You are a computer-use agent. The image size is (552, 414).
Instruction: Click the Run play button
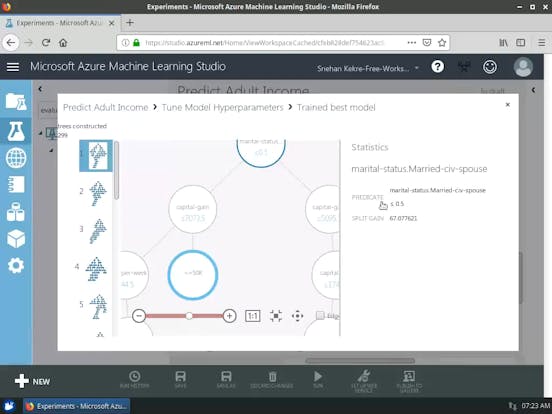tap(318, 380)
